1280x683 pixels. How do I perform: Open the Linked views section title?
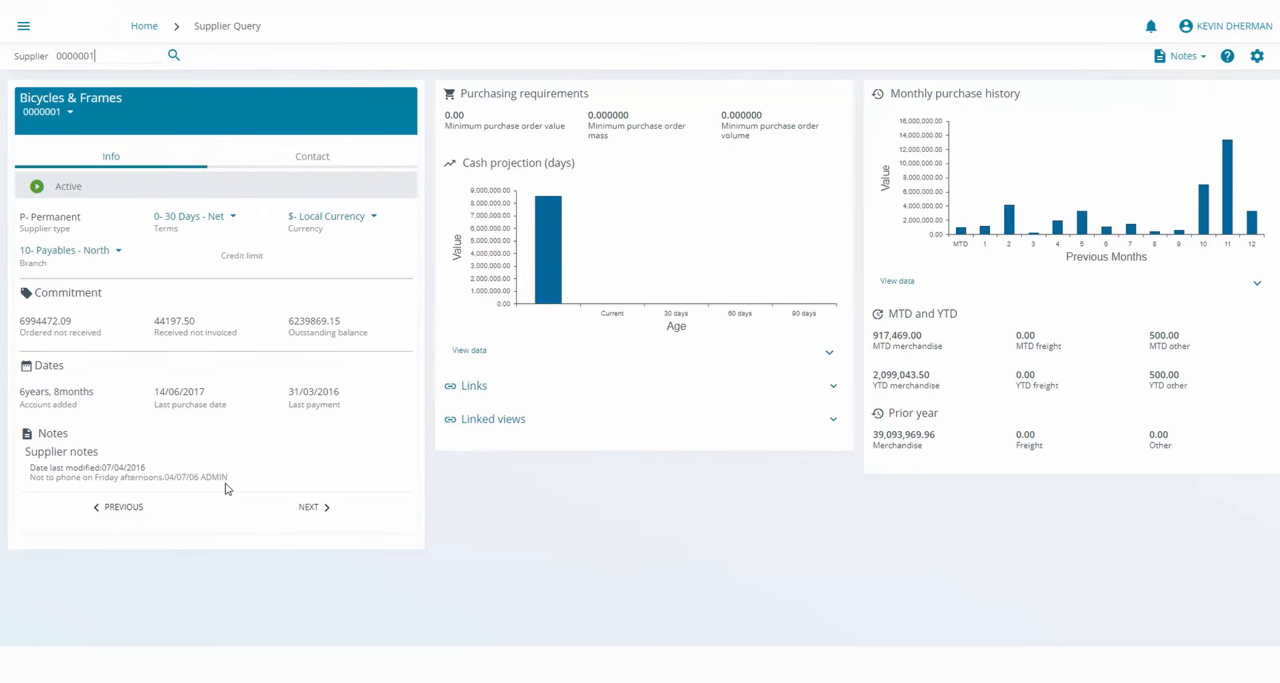click(493, 419)
